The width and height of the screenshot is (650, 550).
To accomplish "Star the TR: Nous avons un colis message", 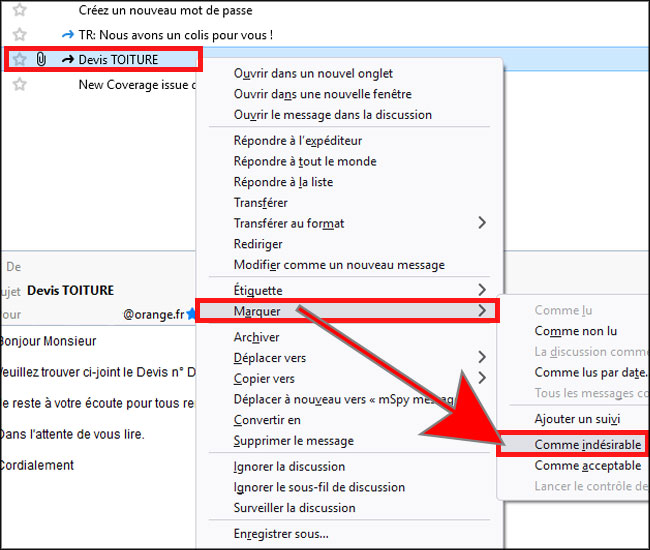I will coord(19,34).
